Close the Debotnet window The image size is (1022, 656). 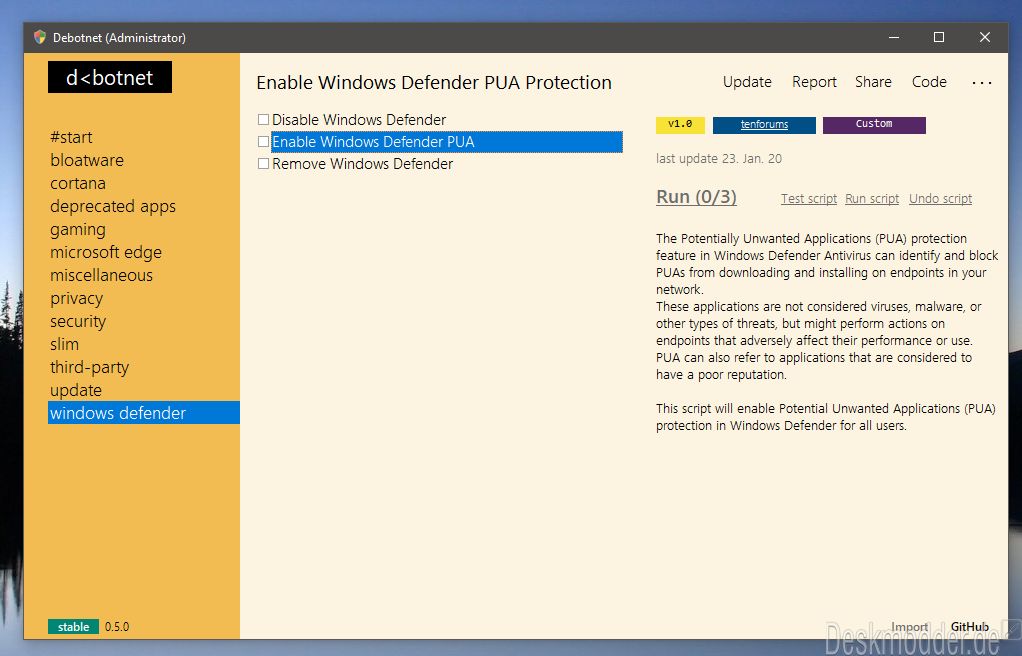tap(985, 37)
